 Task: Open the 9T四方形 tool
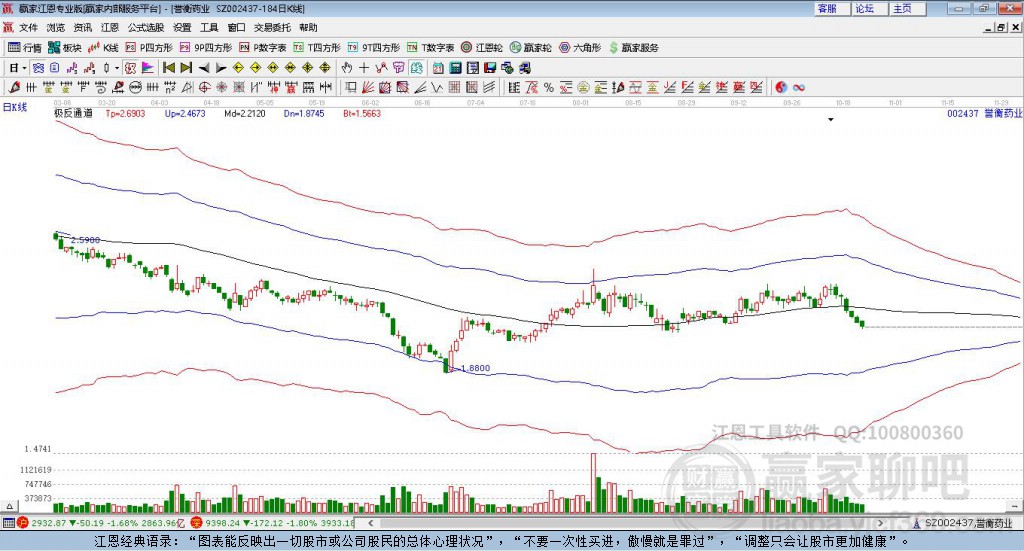pos(374,48)
